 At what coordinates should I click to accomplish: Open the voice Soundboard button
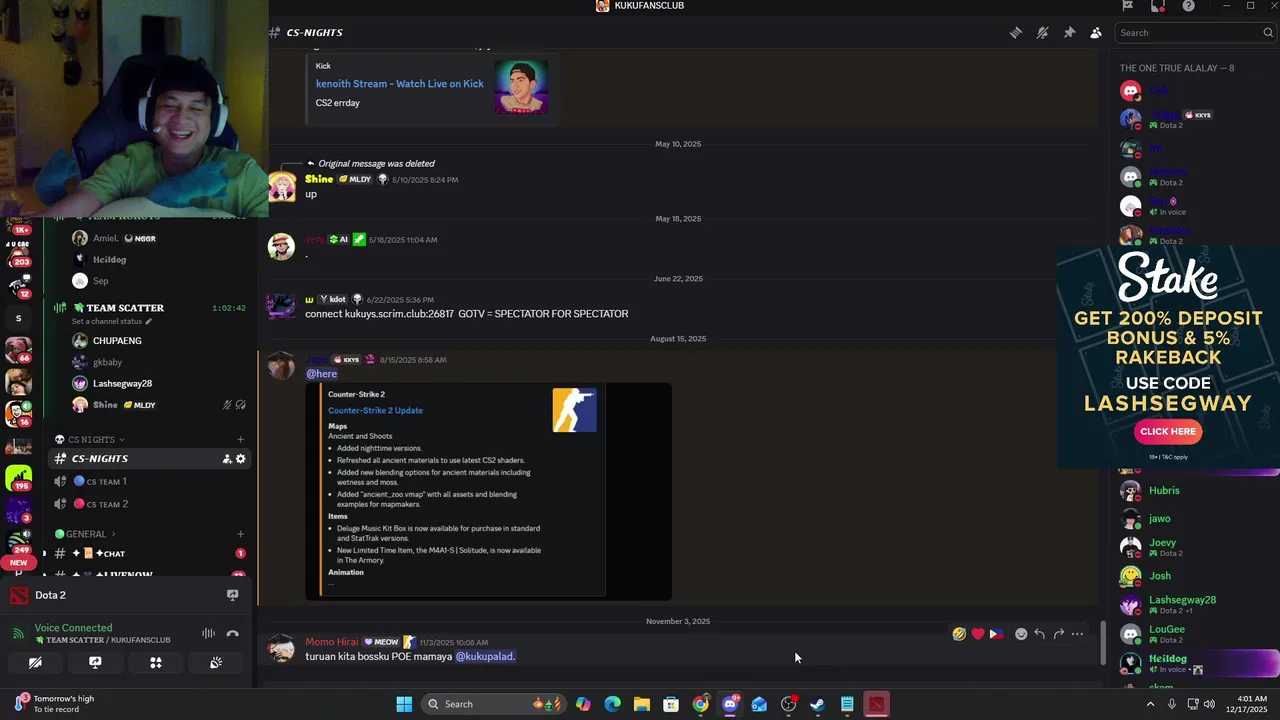click(216, 663)
